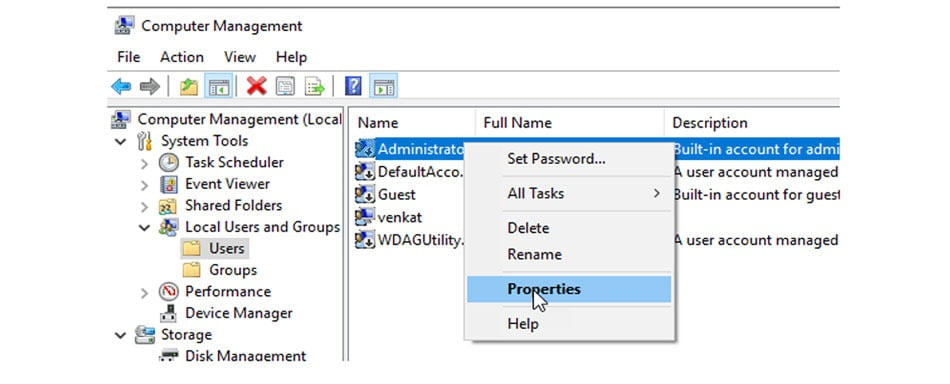Expand the Performance node arrow
The image size is (950, 384).
click(144, 293)
